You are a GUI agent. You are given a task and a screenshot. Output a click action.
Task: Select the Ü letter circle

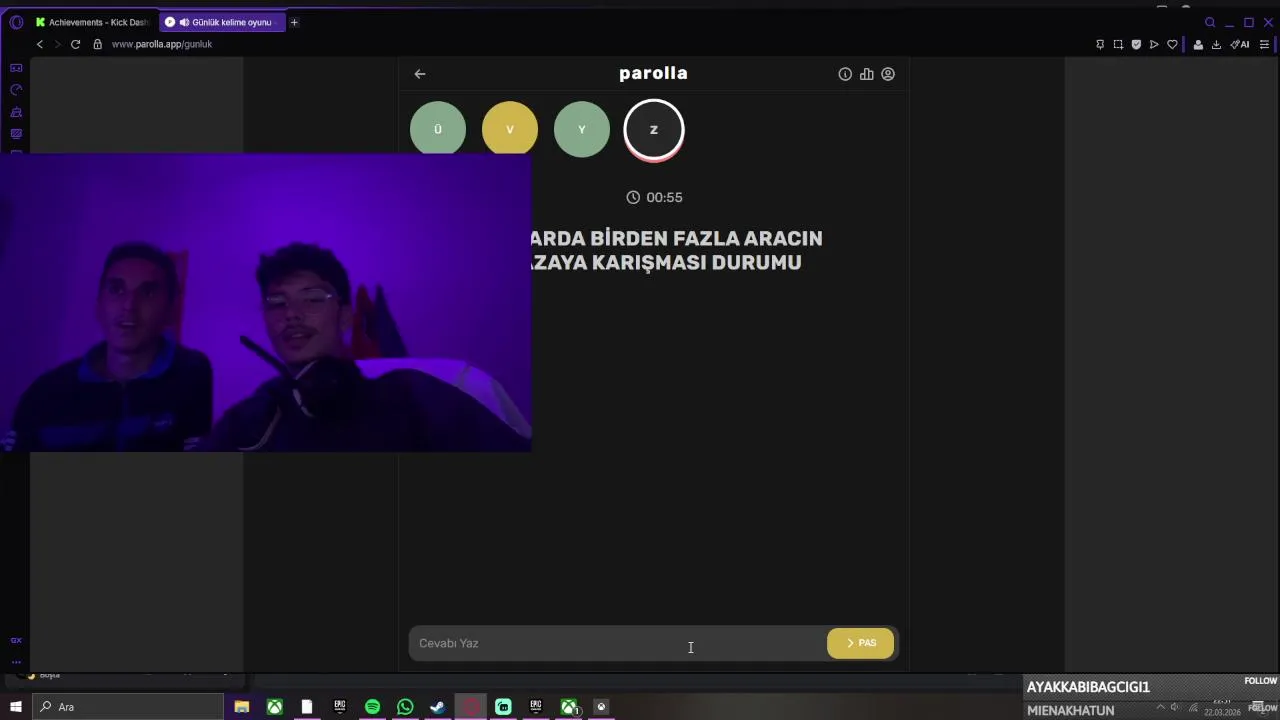438,128
